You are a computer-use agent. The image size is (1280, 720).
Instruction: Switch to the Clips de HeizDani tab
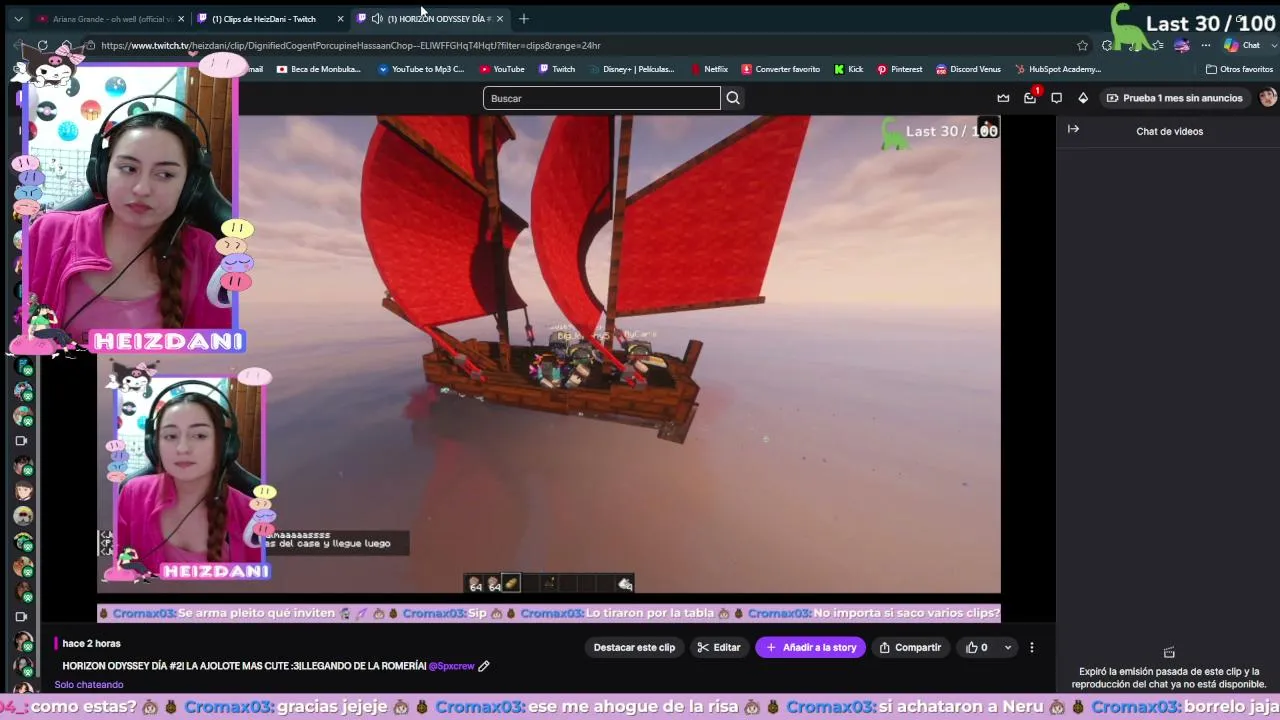pyautogui.click(x=264, y=19)
